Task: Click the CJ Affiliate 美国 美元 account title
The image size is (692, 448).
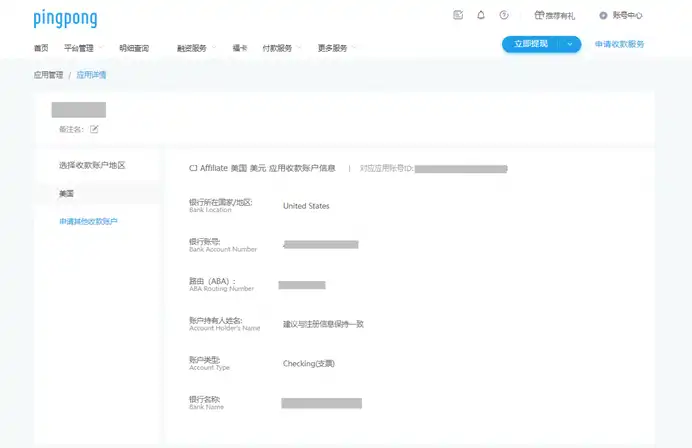Action: point(262,168)
